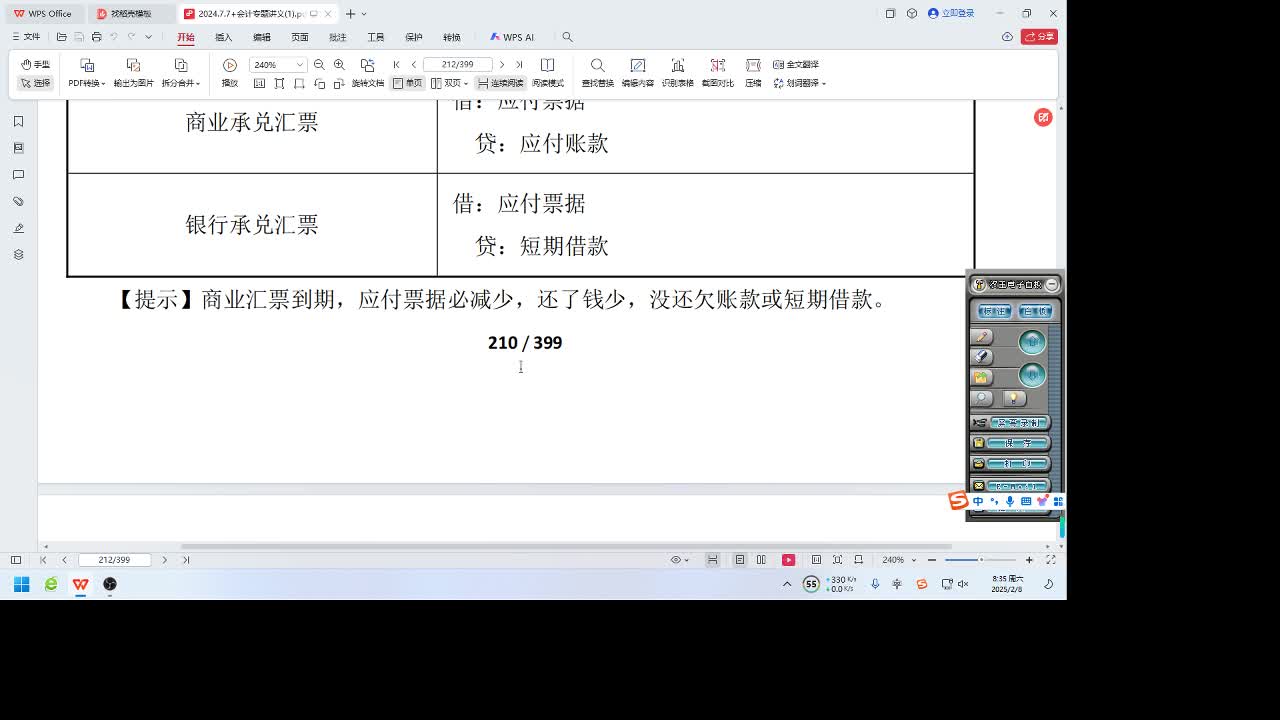Open a new tab with the plus button
The height and width of the screenshot is (720, 1280).
coord(350,13)
